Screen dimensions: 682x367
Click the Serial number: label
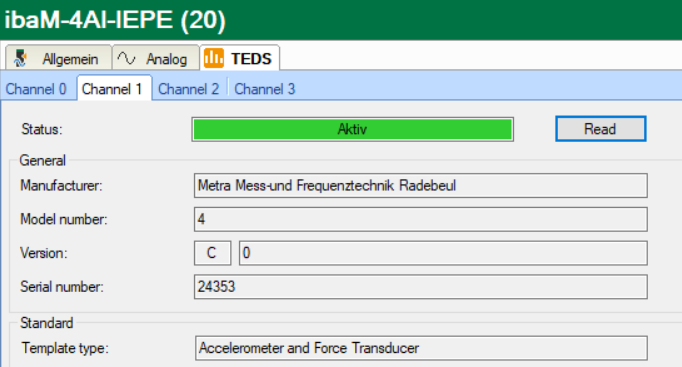tap(62, 287)
